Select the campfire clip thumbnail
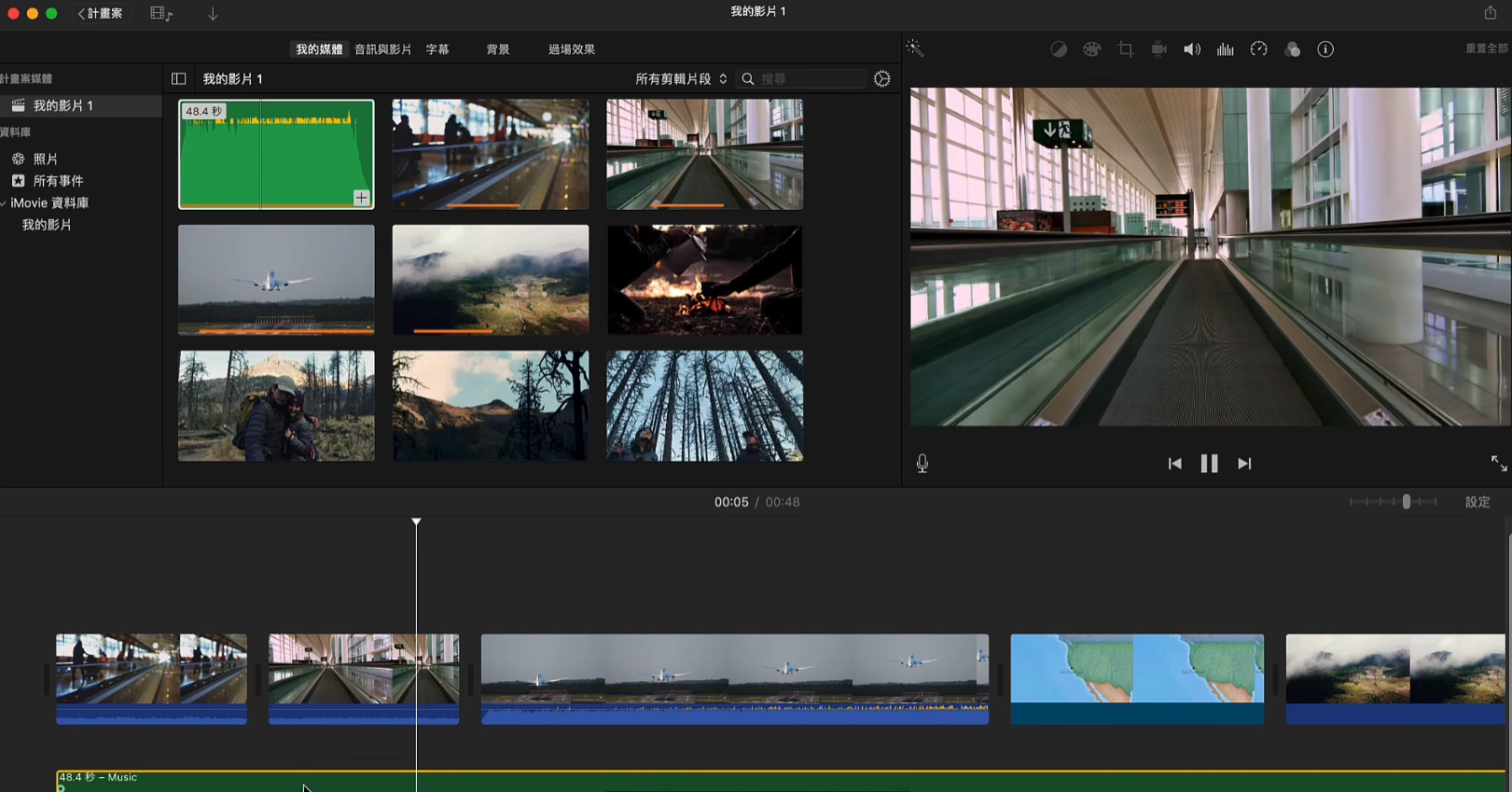This screenshot has width=1512, height=792. pos(704,280)
